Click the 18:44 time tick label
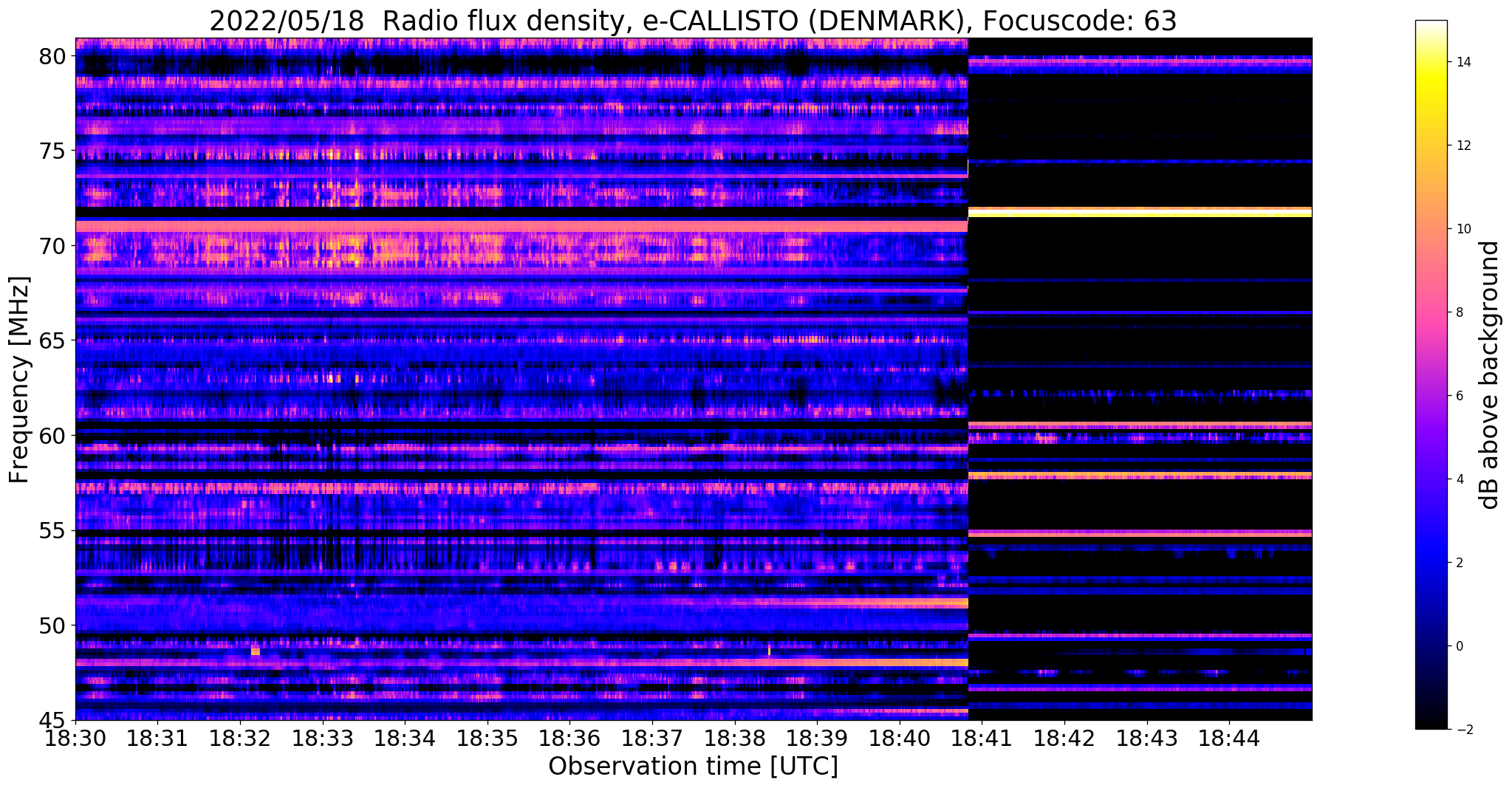1512x788 pixels. pos(1229,737)
